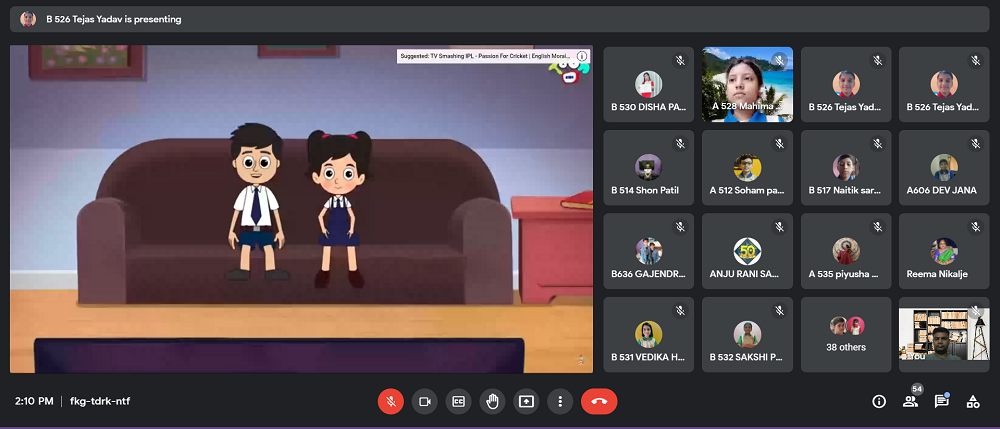Click the Present now screen share icon
Image resolution: width=1000 pixels, height=429 pixels.
pyautogui.click(x=526, y=401)
